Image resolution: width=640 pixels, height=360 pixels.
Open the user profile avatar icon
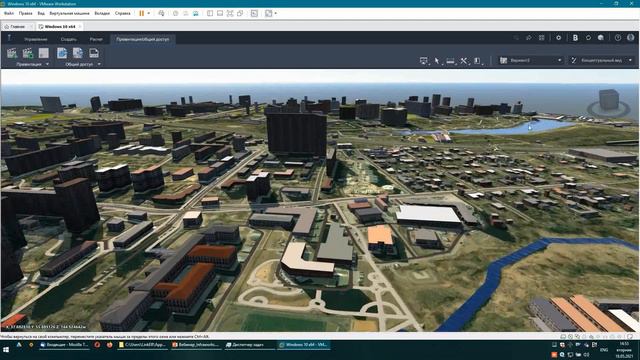pos(631,38)
